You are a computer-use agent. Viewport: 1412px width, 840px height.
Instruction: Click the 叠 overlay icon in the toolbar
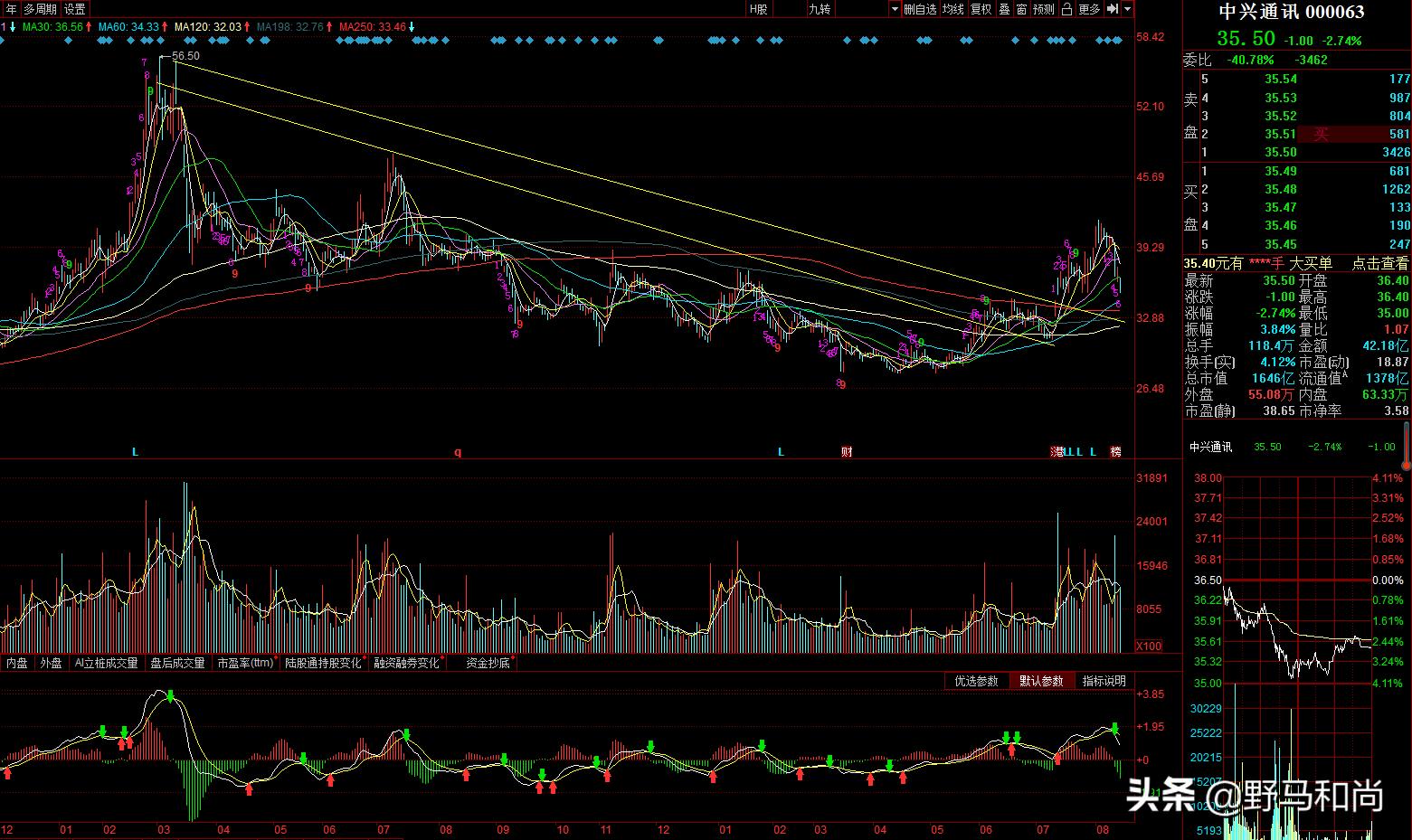[1004, 9]
